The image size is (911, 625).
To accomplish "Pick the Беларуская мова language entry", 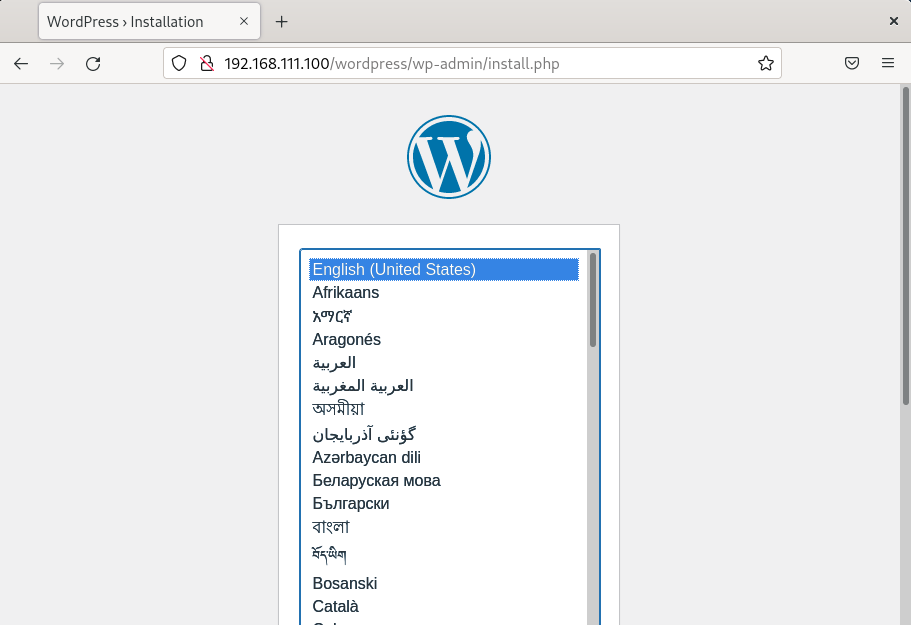I will (375, 480).
